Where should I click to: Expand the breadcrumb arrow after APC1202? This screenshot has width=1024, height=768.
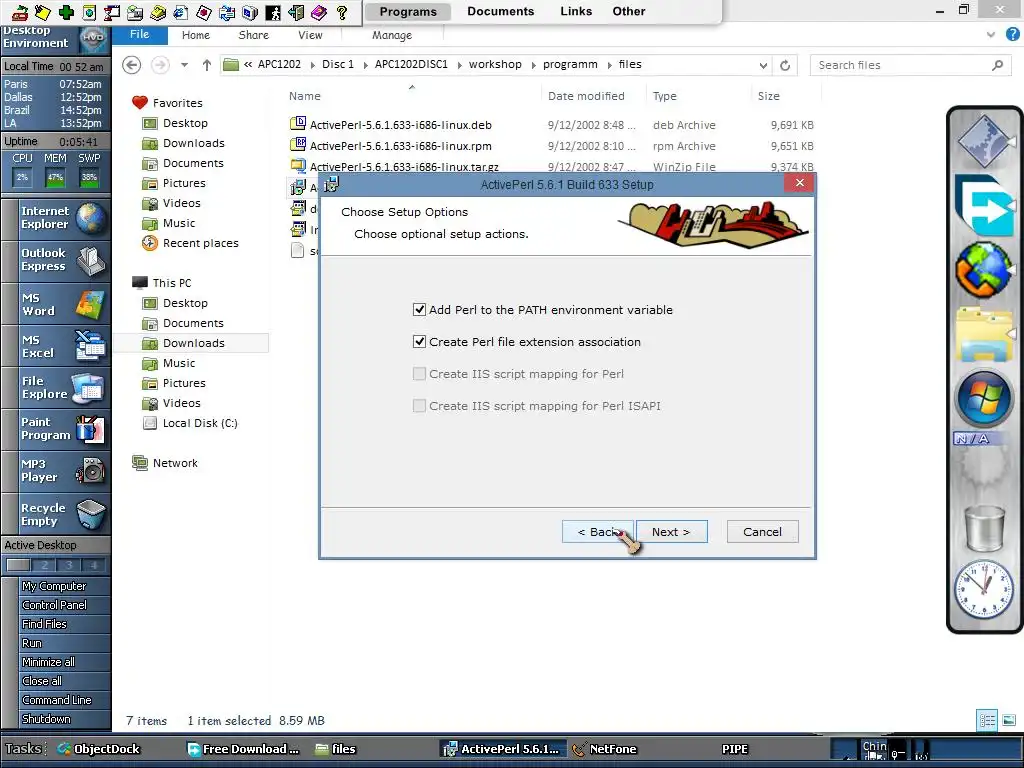[x=312, y=65]
